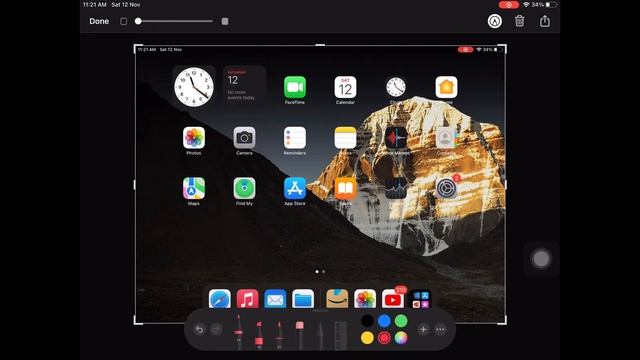Tap the red screen recording indicator
640x360 pixels.
[509, 5]
